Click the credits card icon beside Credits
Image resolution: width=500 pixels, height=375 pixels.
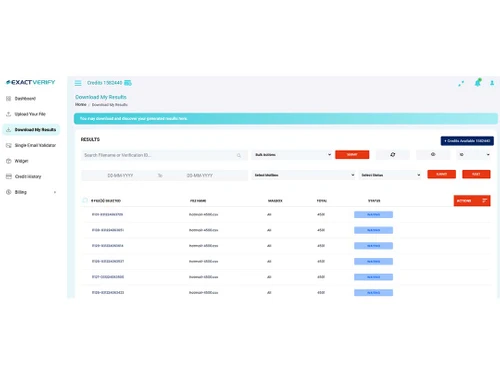[x=128, y=83]
